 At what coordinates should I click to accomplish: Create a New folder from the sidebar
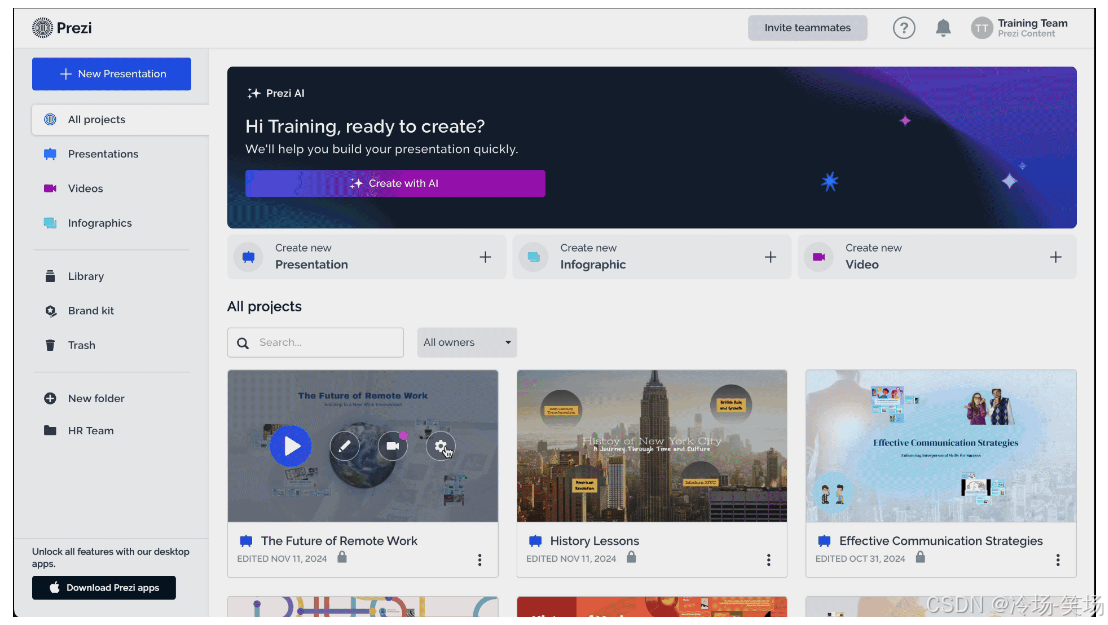pyautogui.click(x=96, y=399)
